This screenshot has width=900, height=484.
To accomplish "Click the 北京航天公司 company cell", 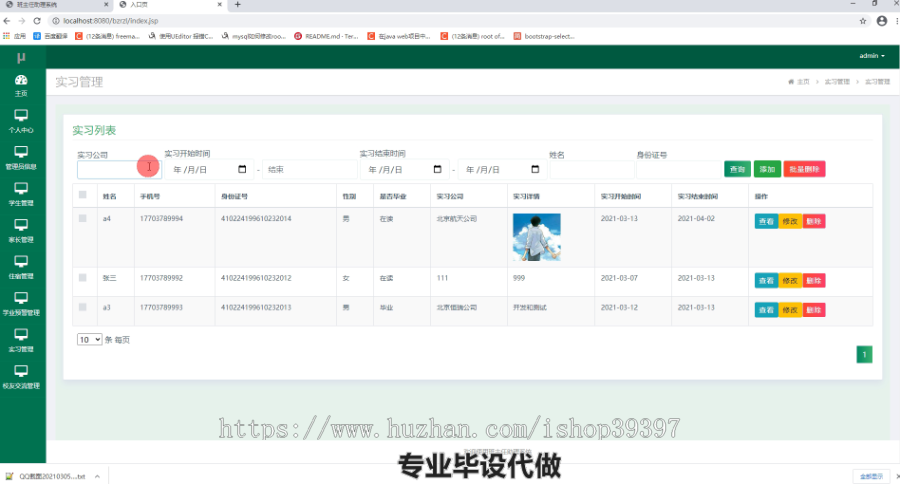I will 456,218.
